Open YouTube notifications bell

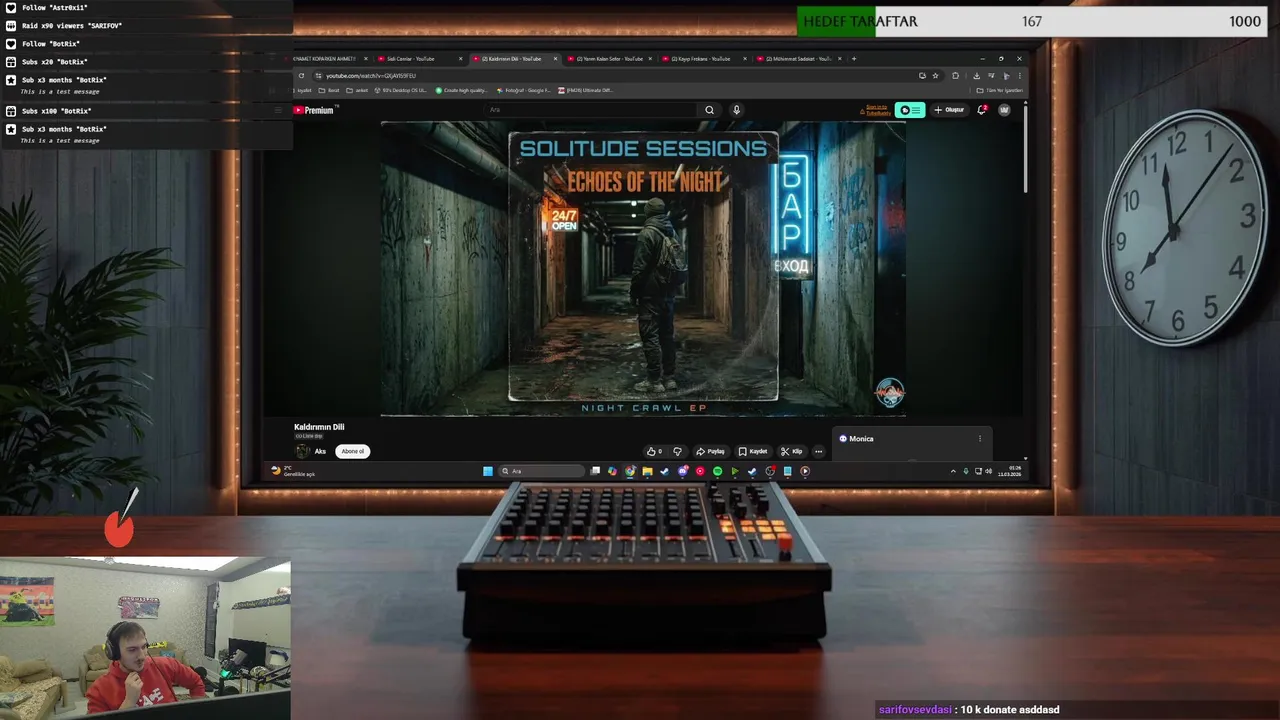click(x=981, y=110)
